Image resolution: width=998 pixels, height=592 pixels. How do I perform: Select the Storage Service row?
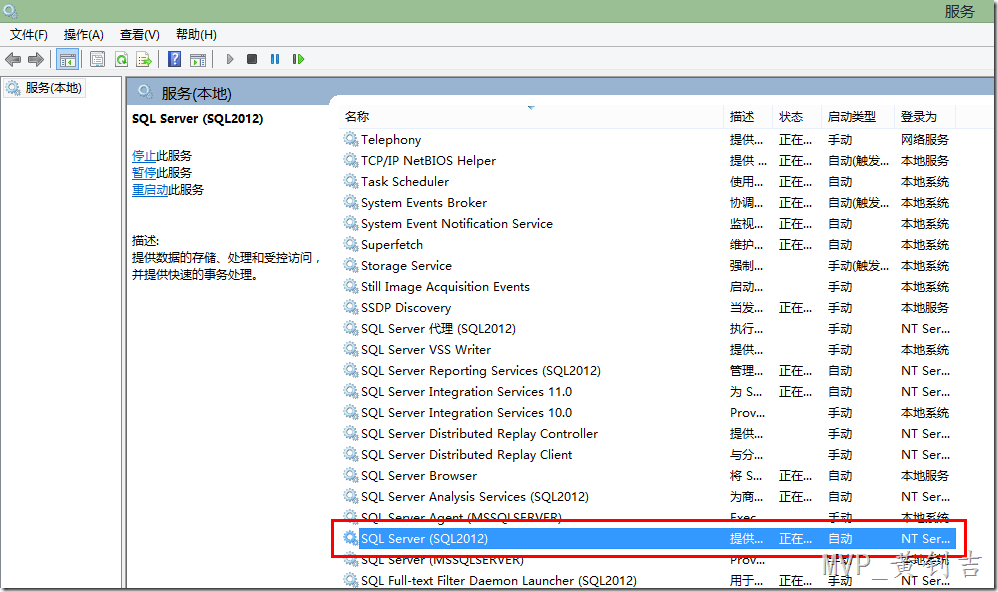648,265
